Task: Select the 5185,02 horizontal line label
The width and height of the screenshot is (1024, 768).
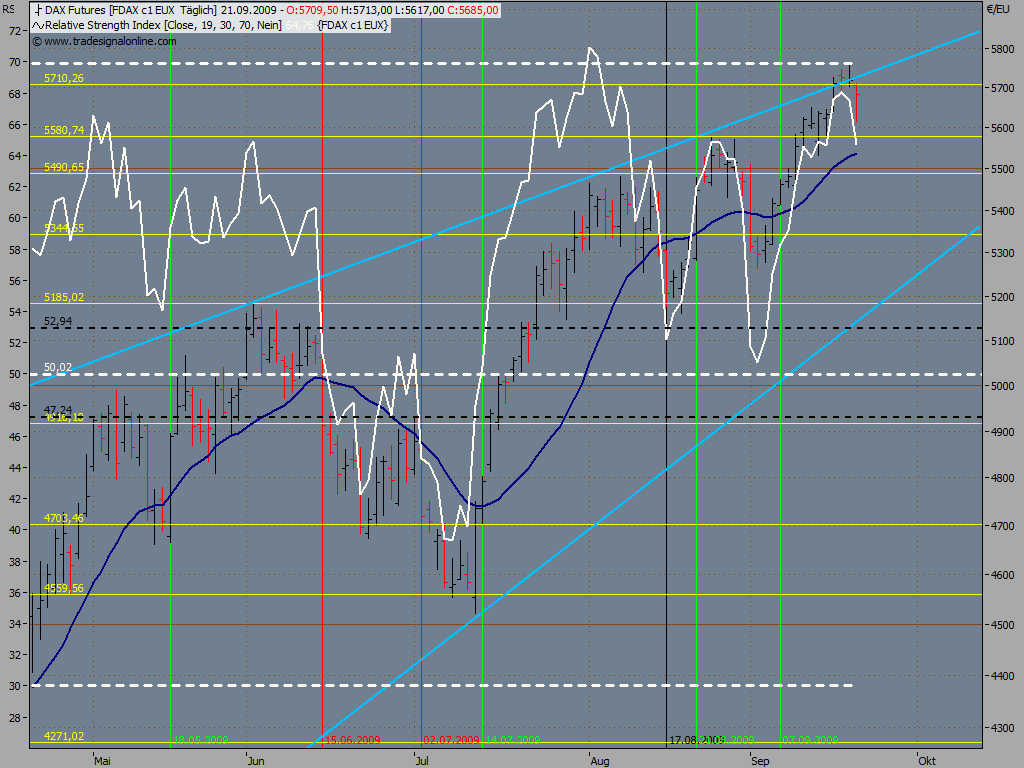Action: coord(64,297)
